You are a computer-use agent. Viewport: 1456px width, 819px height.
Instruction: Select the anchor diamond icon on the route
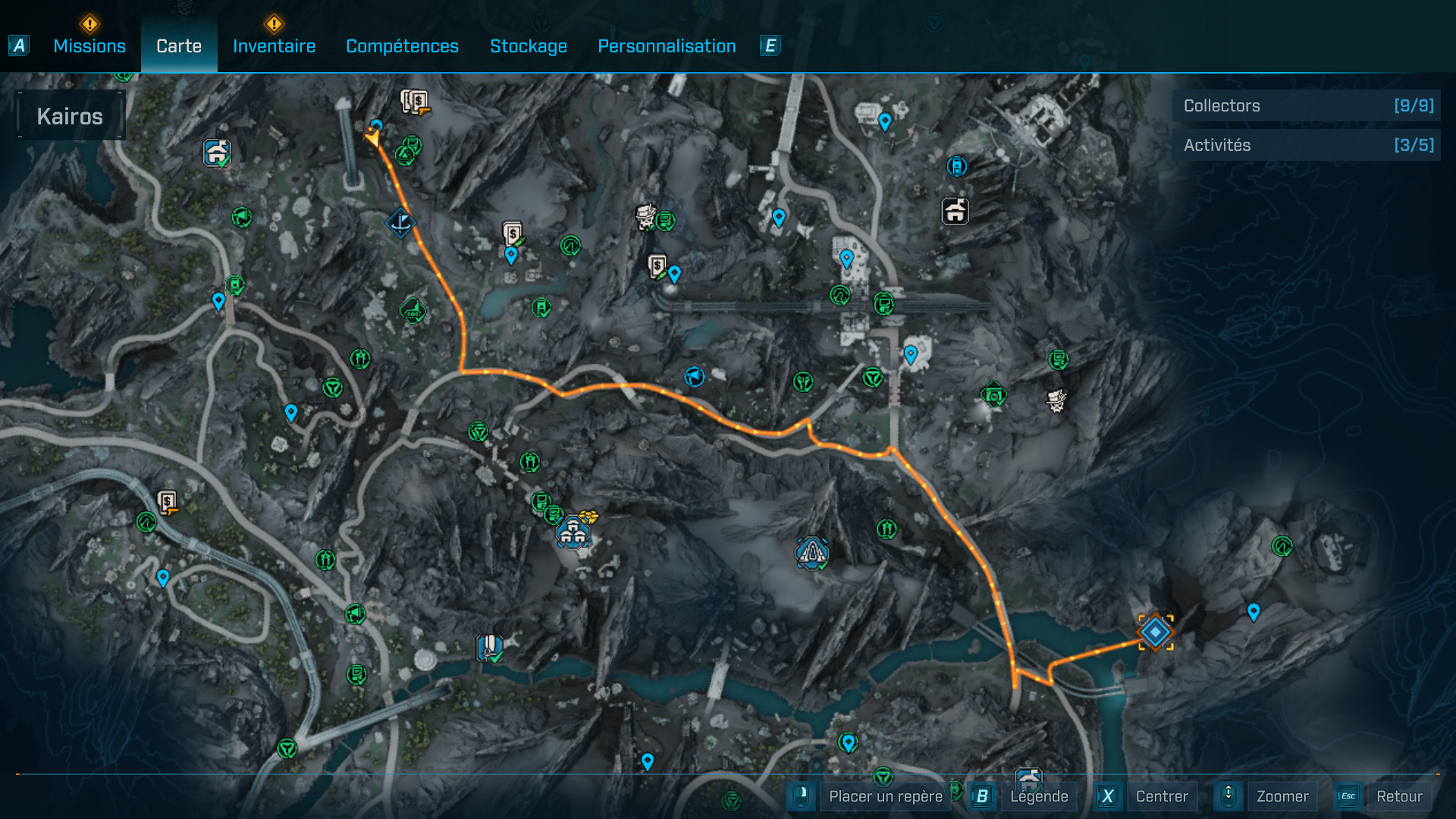pyautogui.click(x=400, y=223)
